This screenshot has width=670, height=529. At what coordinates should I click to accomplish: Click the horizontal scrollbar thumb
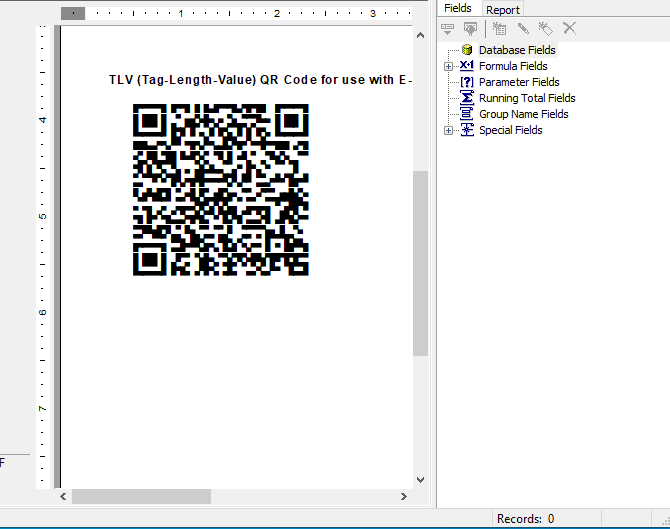tap(141, 497)
